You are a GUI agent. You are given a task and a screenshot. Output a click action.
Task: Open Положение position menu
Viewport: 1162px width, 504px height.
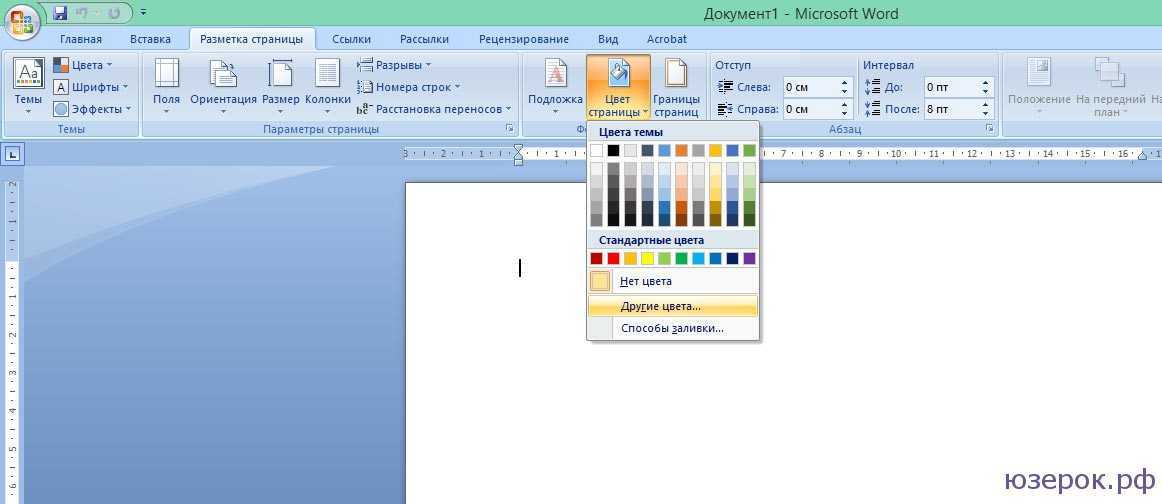(x=1039, y=86)
